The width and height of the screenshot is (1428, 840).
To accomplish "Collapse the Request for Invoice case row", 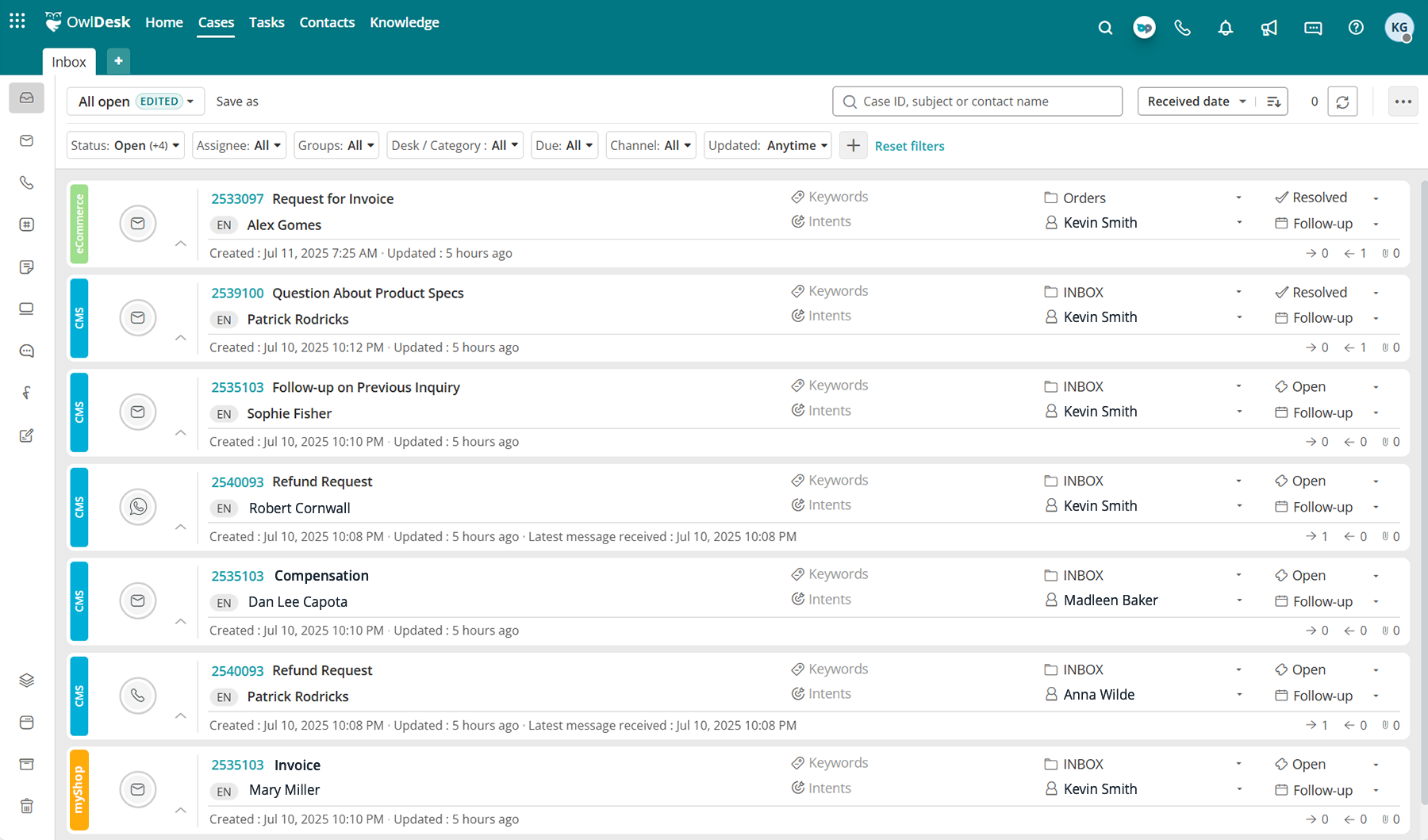I will click(x=181, y=244).
